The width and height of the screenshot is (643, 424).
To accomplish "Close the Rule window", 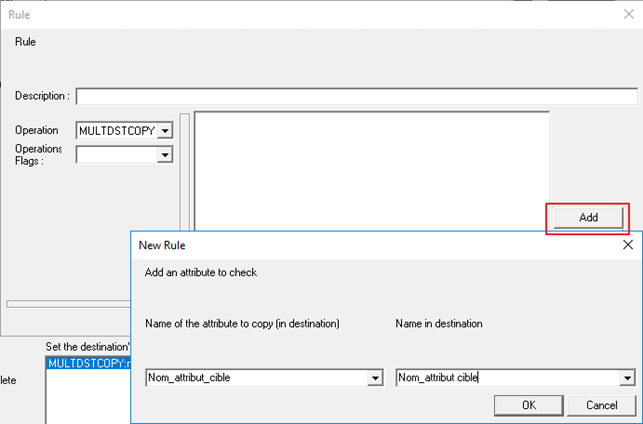I will coord(629,14).
